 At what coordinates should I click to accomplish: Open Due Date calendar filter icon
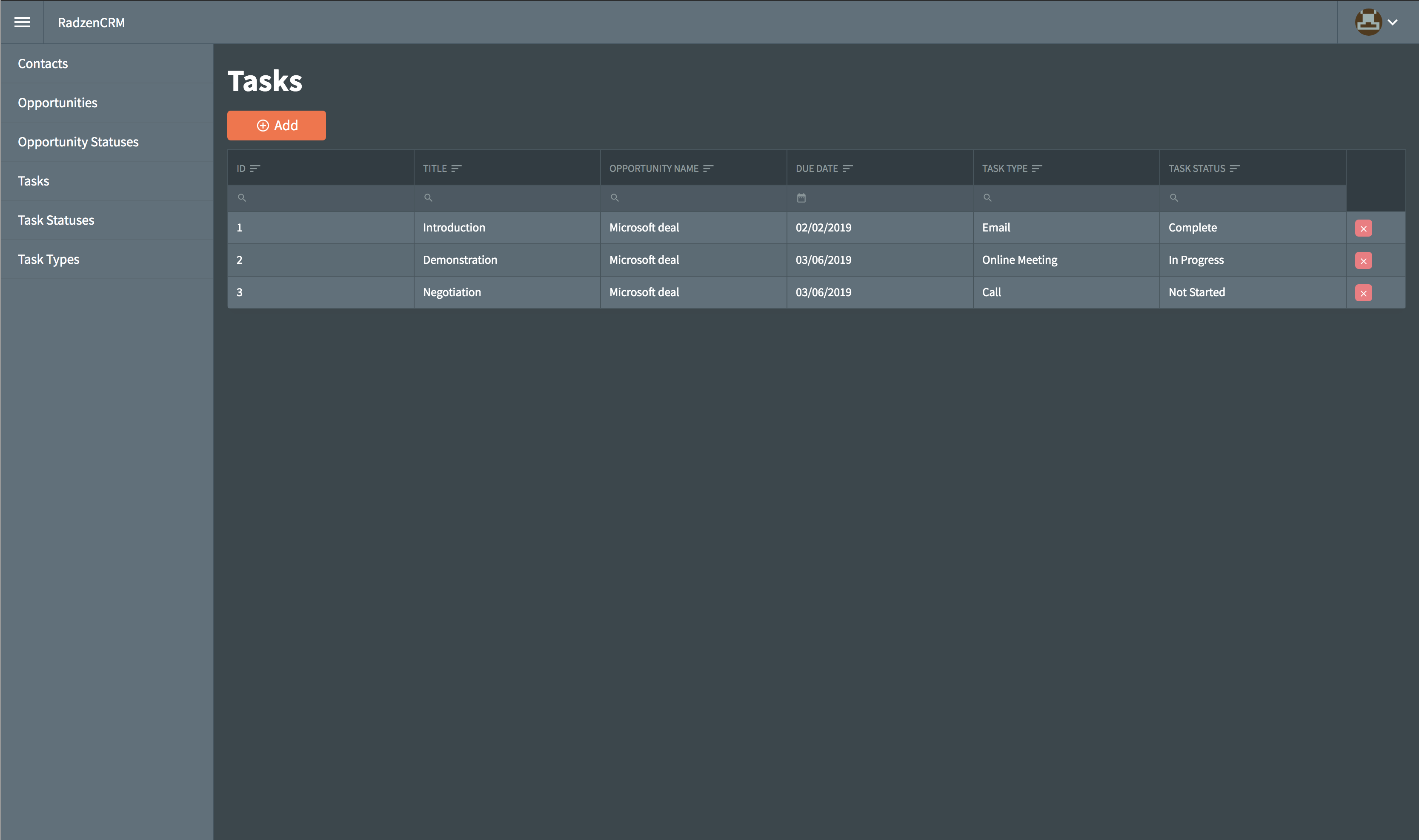click(x=801, y=198)
